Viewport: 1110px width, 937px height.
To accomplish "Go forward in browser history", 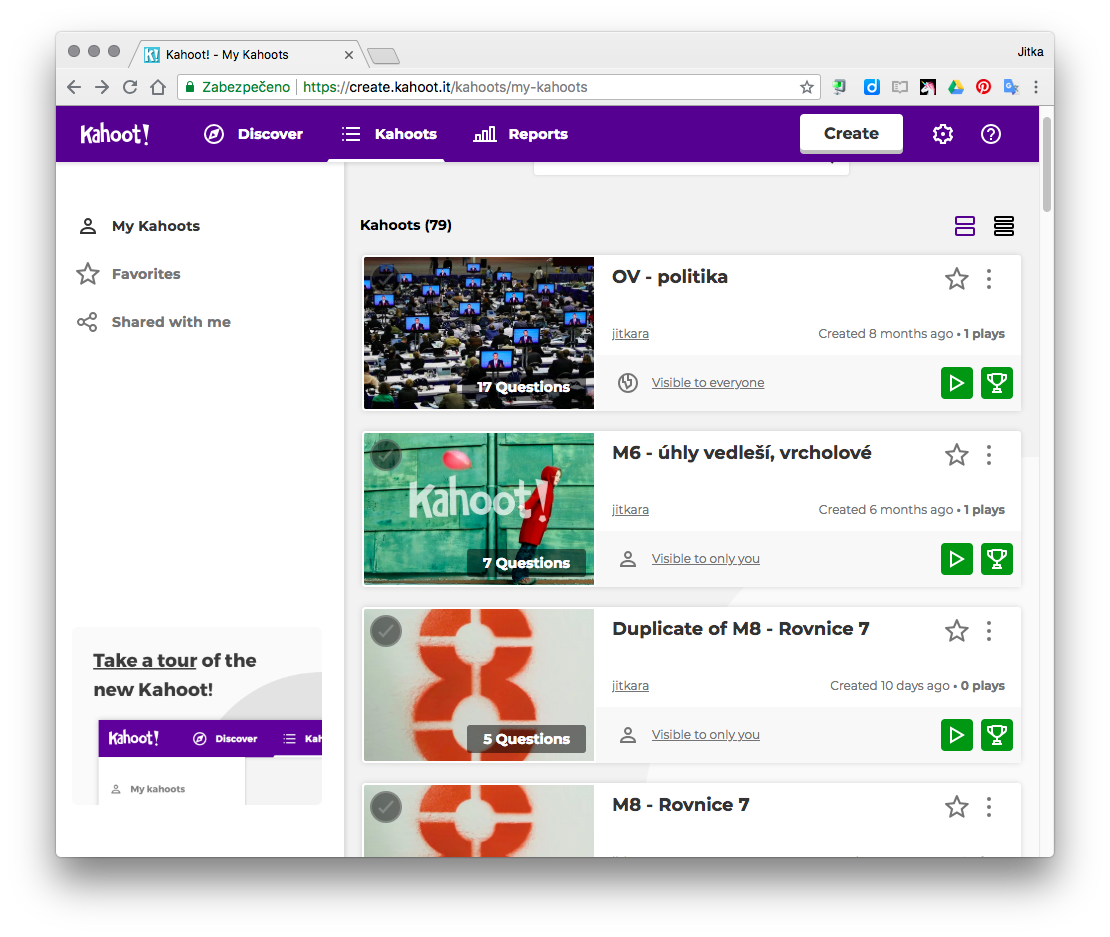I will click(x=102, y=87).
